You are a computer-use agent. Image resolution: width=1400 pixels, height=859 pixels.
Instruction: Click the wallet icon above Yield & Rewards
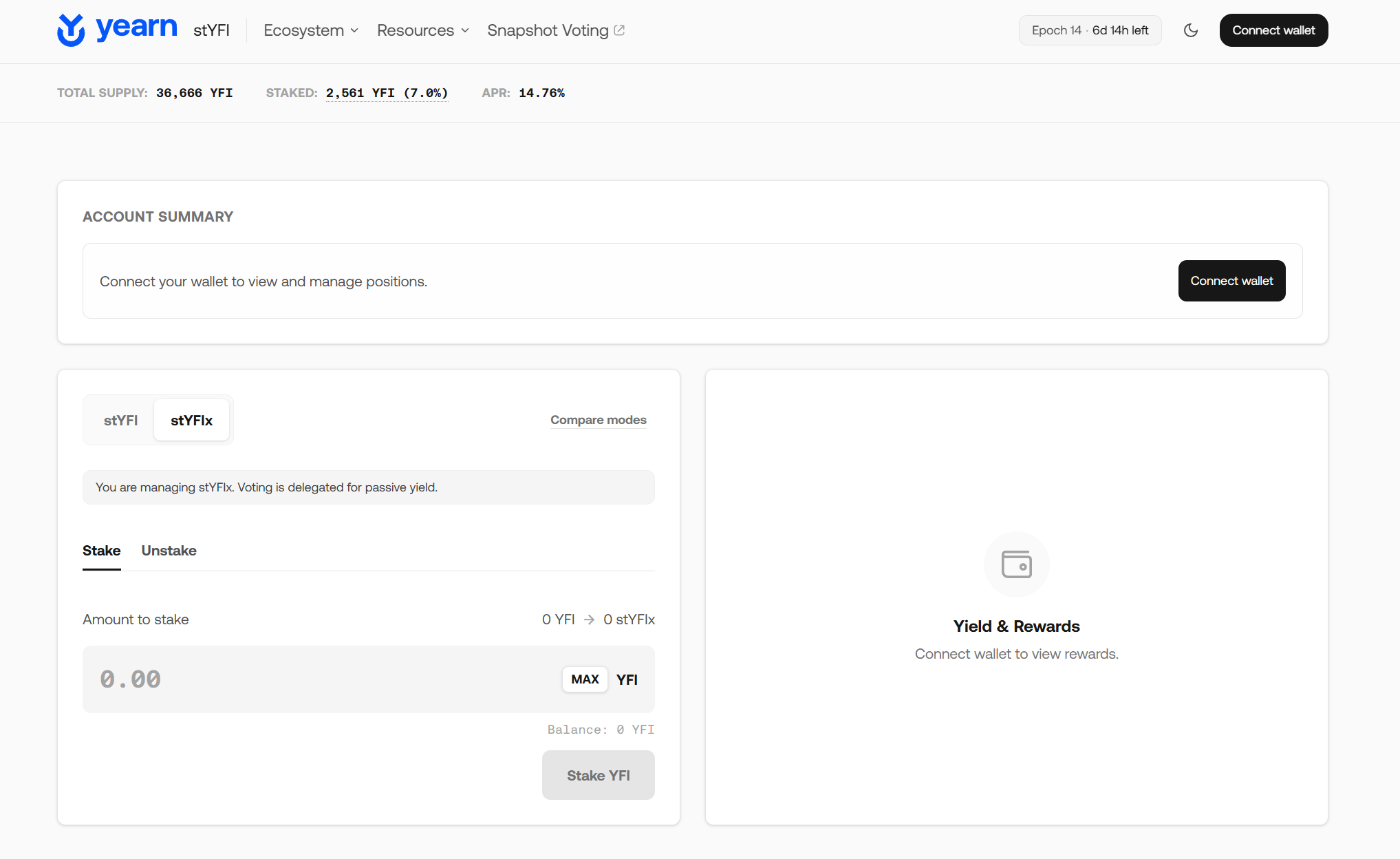[x=1017, y=564]
